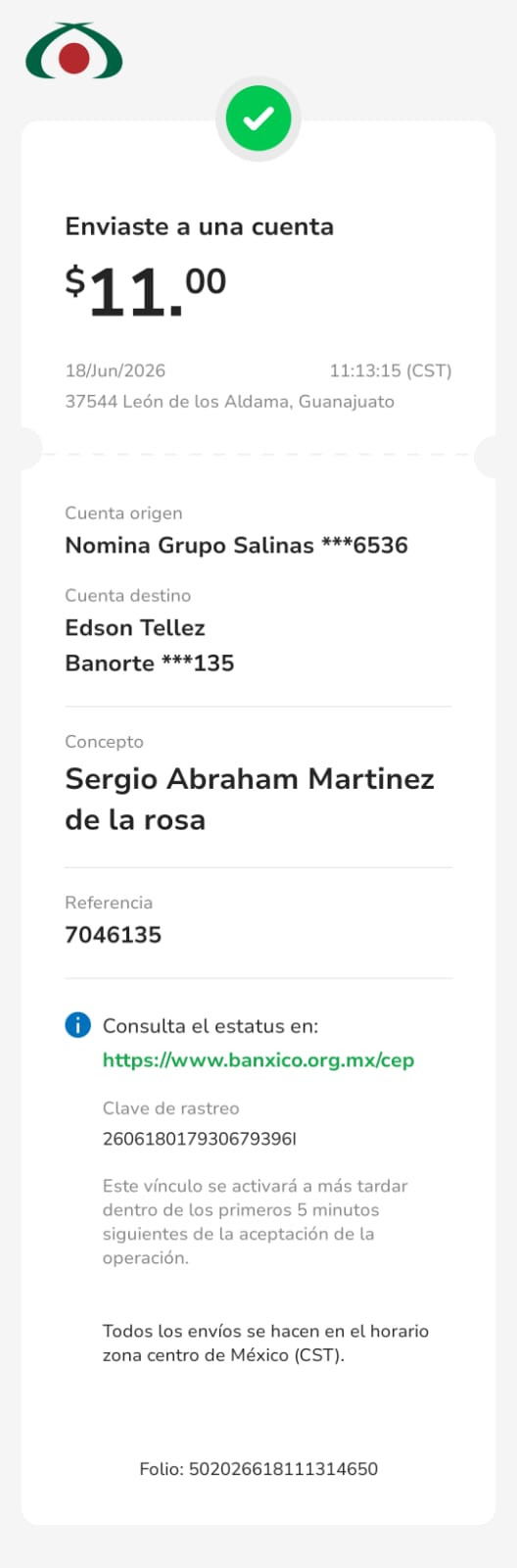Click the time 11:13:15 (CST)
This screenshot has width=517, height=1568.
click(391, 370)
